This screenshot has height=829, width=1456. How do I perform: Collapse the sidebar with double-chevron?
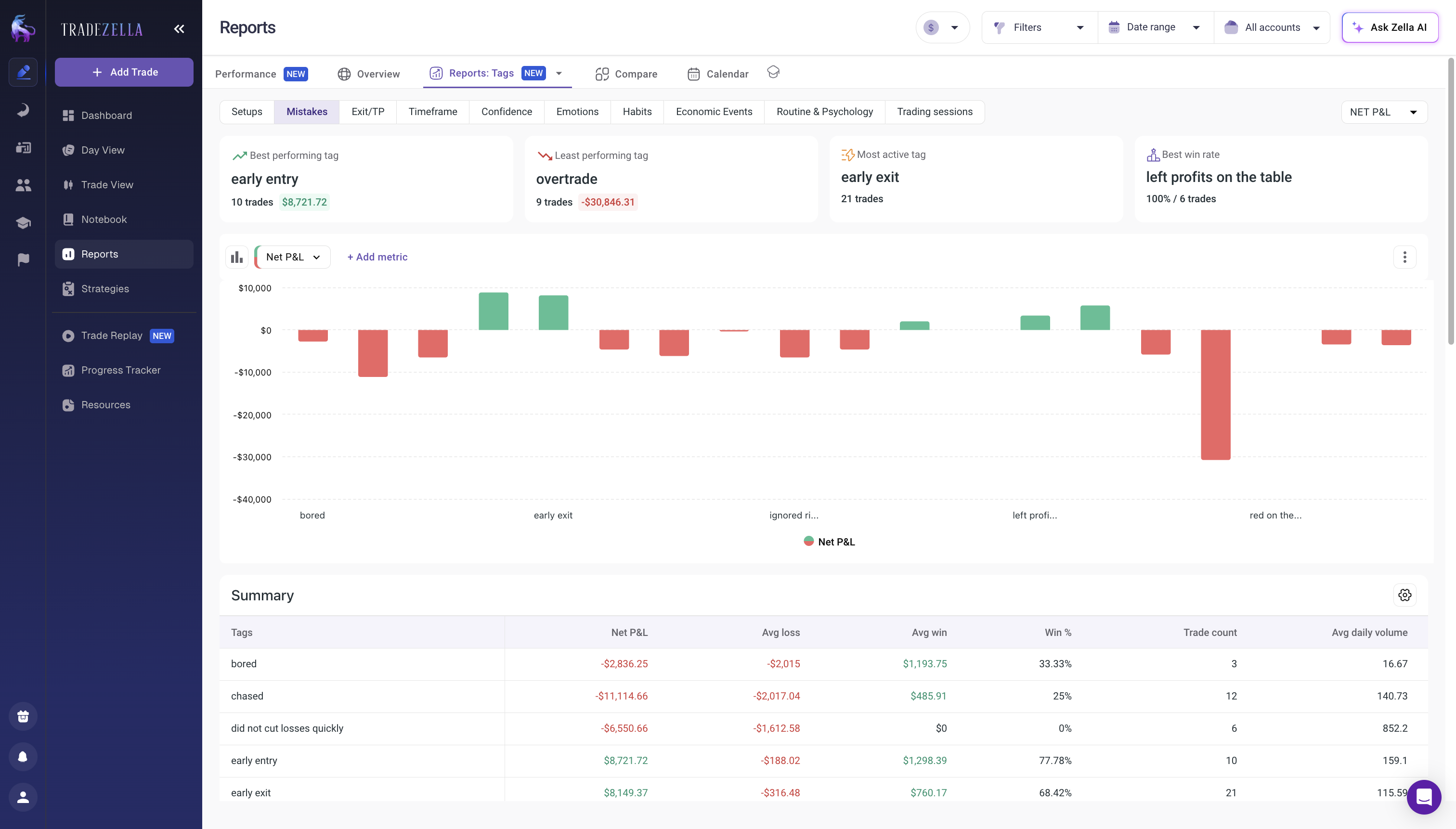click(x=179, y=28)
